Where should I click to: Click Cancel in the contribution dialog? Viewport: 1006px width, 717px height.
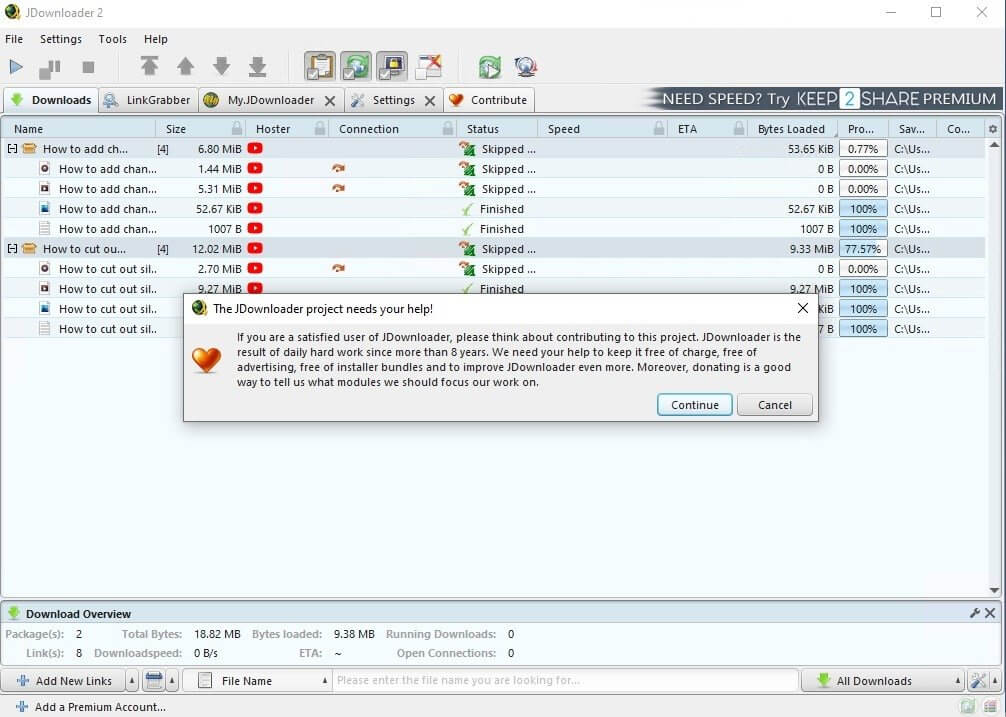tap(775, 405)
